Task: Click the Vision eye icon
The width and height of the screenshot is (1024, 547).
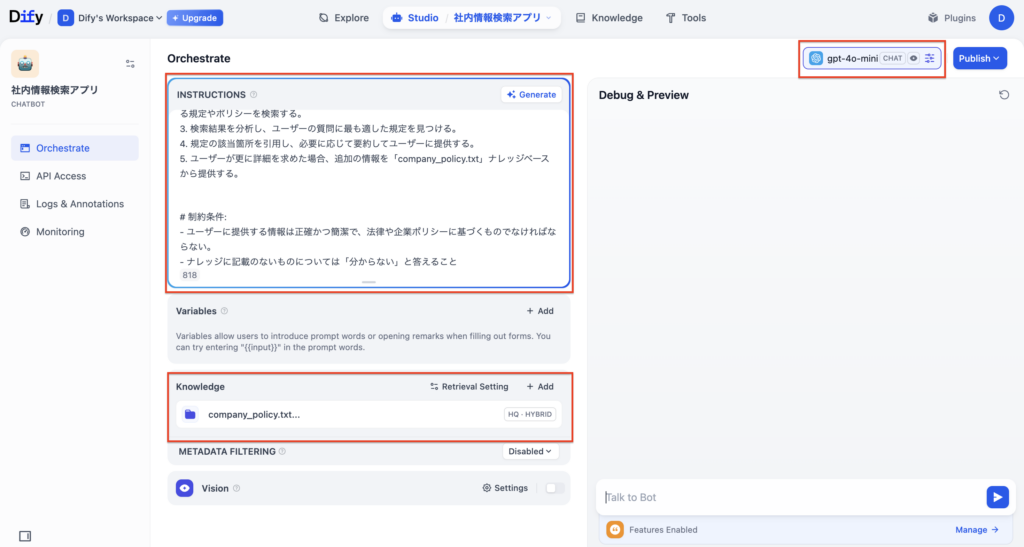Action: coord(184,488)
